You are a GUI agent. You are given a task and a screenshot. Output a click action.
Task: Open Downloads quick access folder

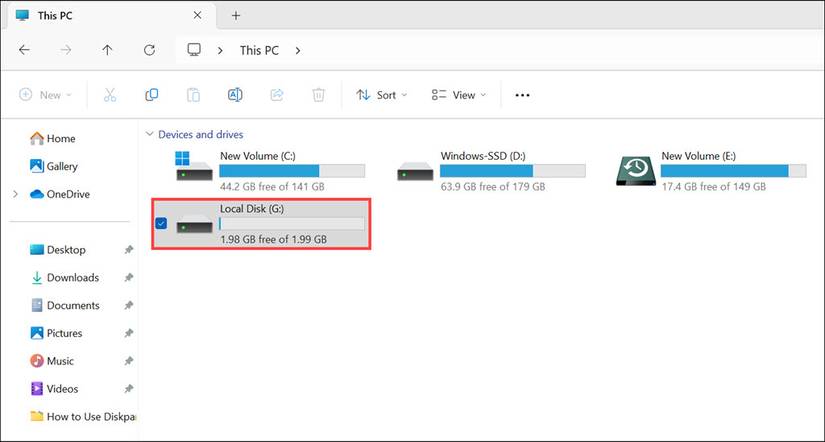[x=65, y=278]
